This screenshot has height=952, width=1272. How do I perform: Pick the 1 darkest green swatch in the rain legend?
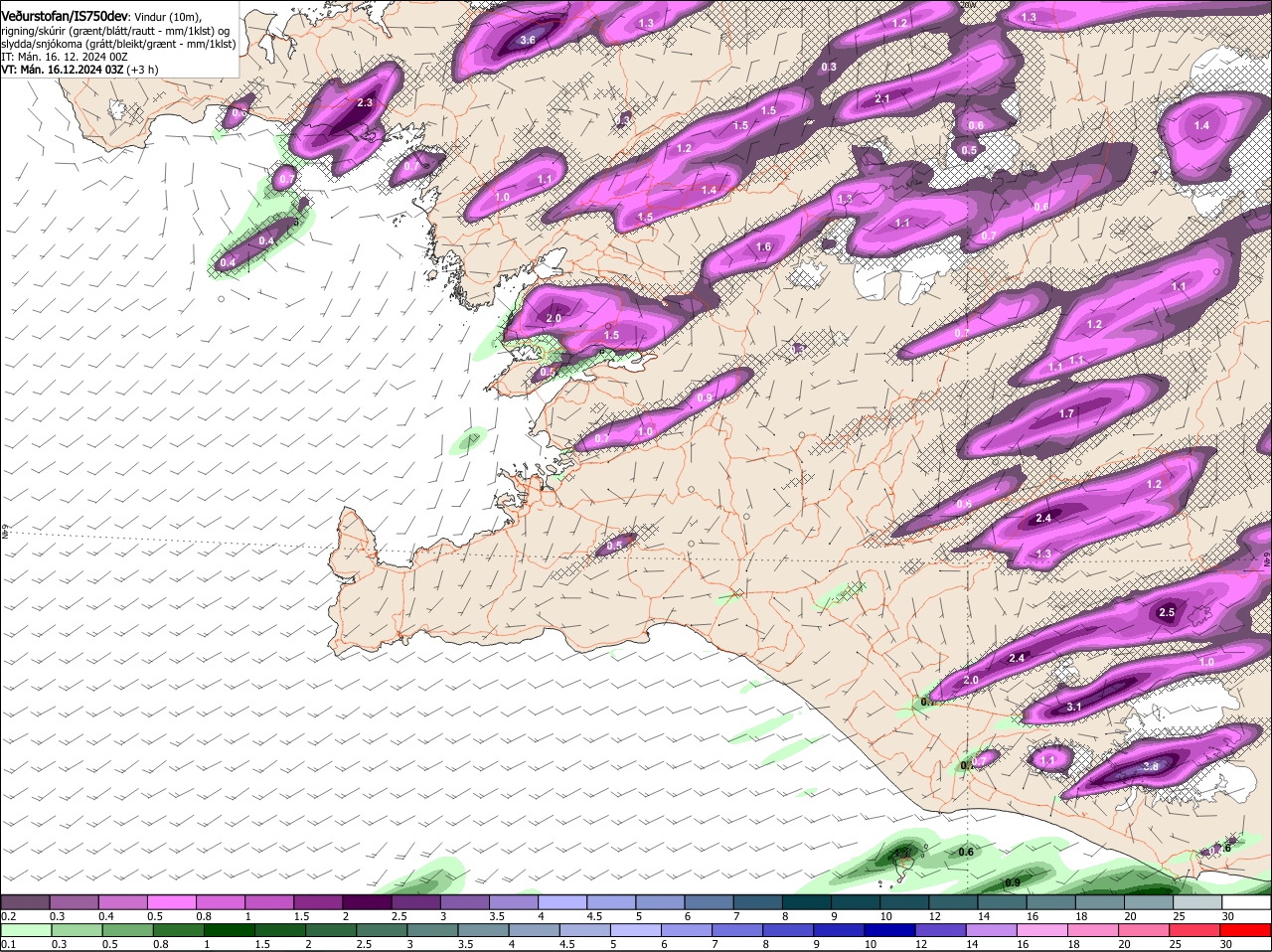(x=228, y=930)
